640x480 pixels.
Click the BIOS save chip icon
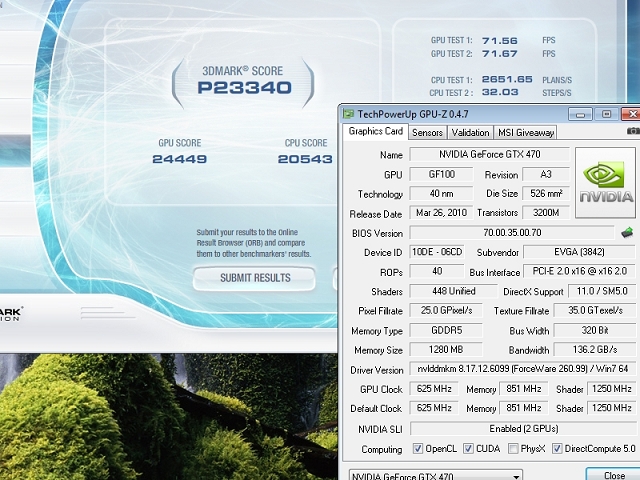pyautogui.click(x=627, y=233)
